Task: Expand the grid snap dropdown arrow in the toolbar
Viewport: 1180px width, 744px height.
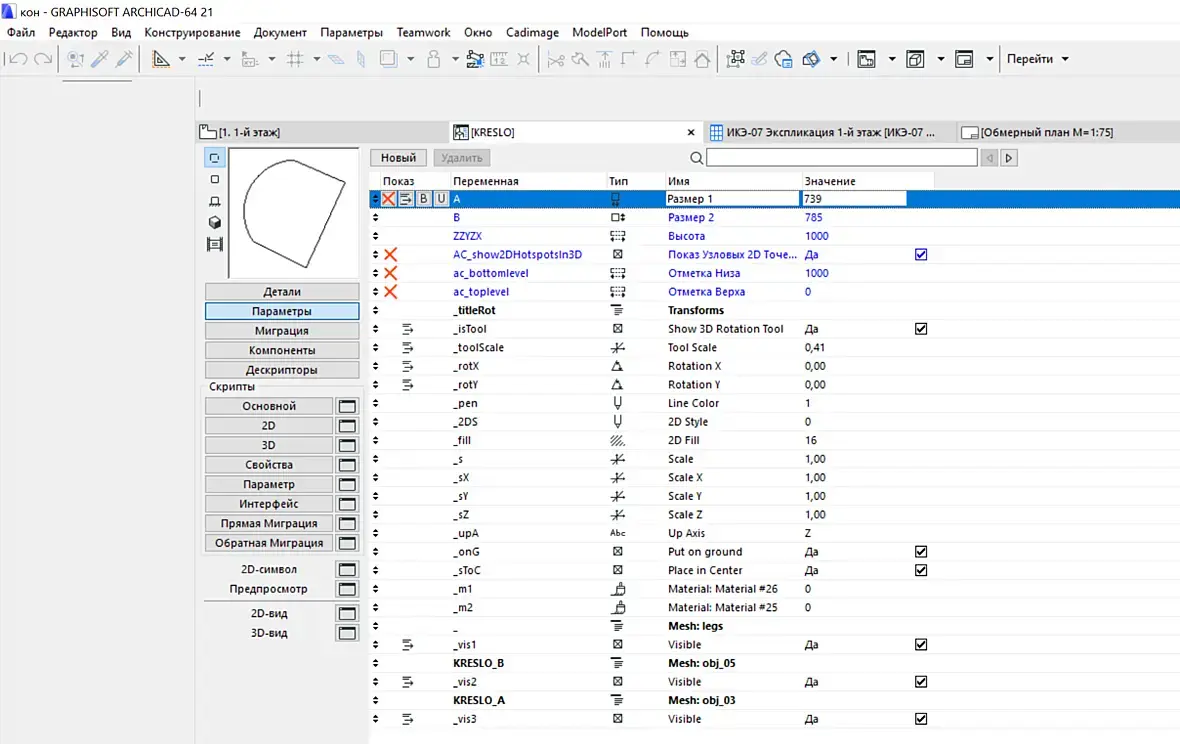Action: click(x=316, y=59)
